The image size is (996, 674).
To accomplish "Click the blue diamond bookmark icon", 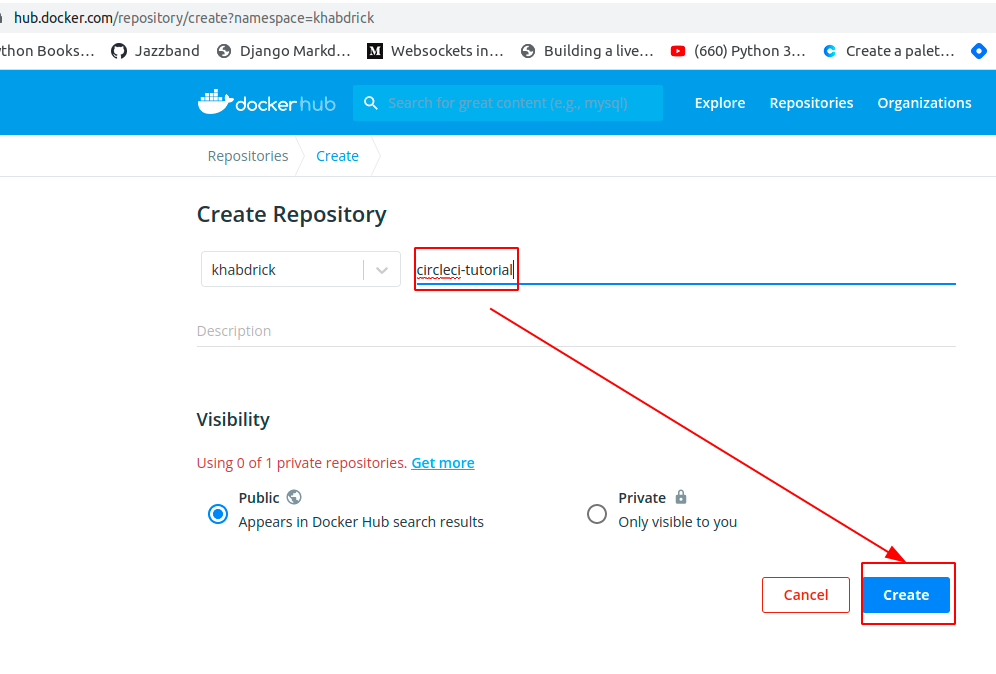I will coord(979,51).
